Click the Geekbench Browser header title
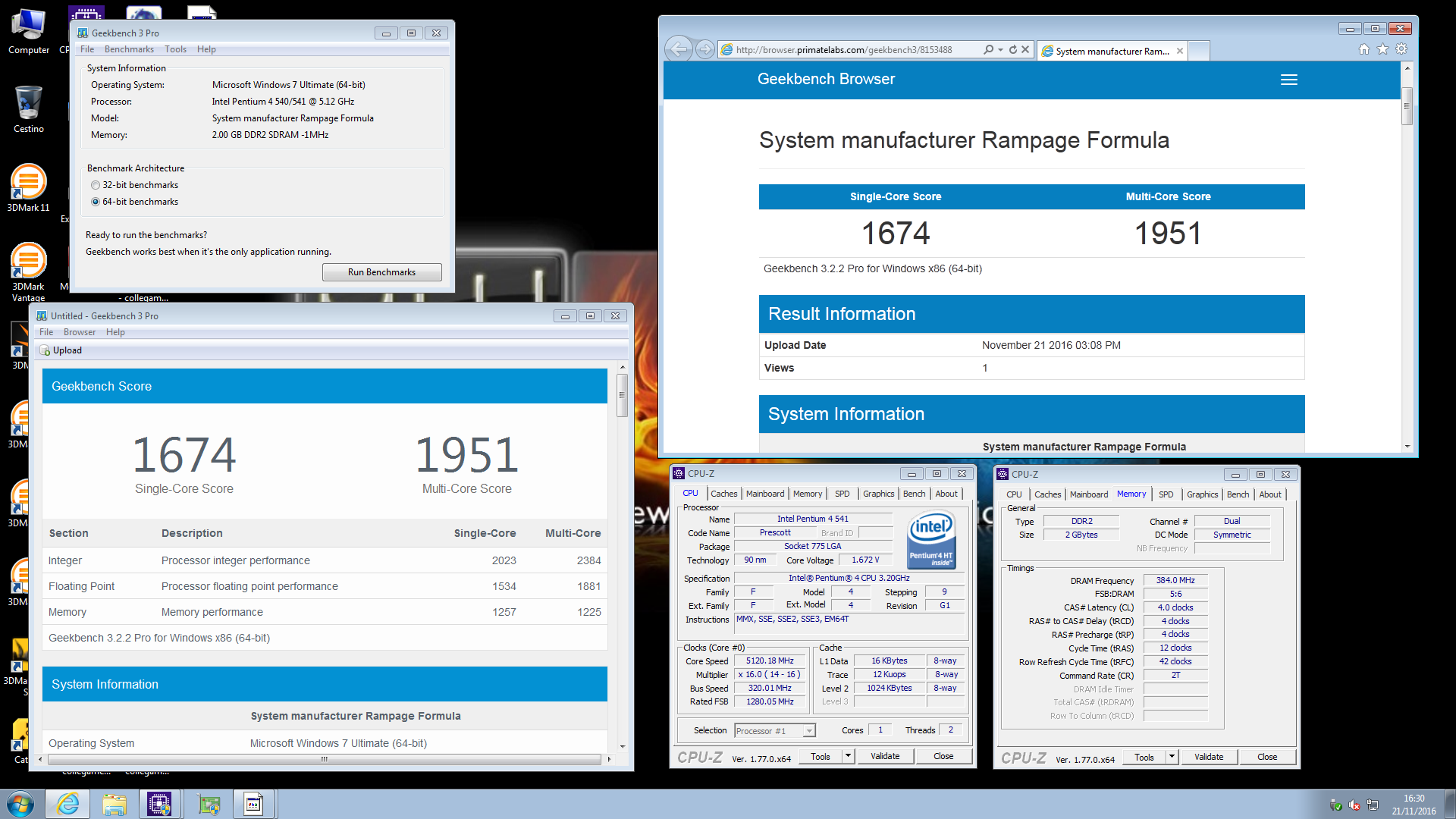This screenshot has width=1456, height=819. 826,79
